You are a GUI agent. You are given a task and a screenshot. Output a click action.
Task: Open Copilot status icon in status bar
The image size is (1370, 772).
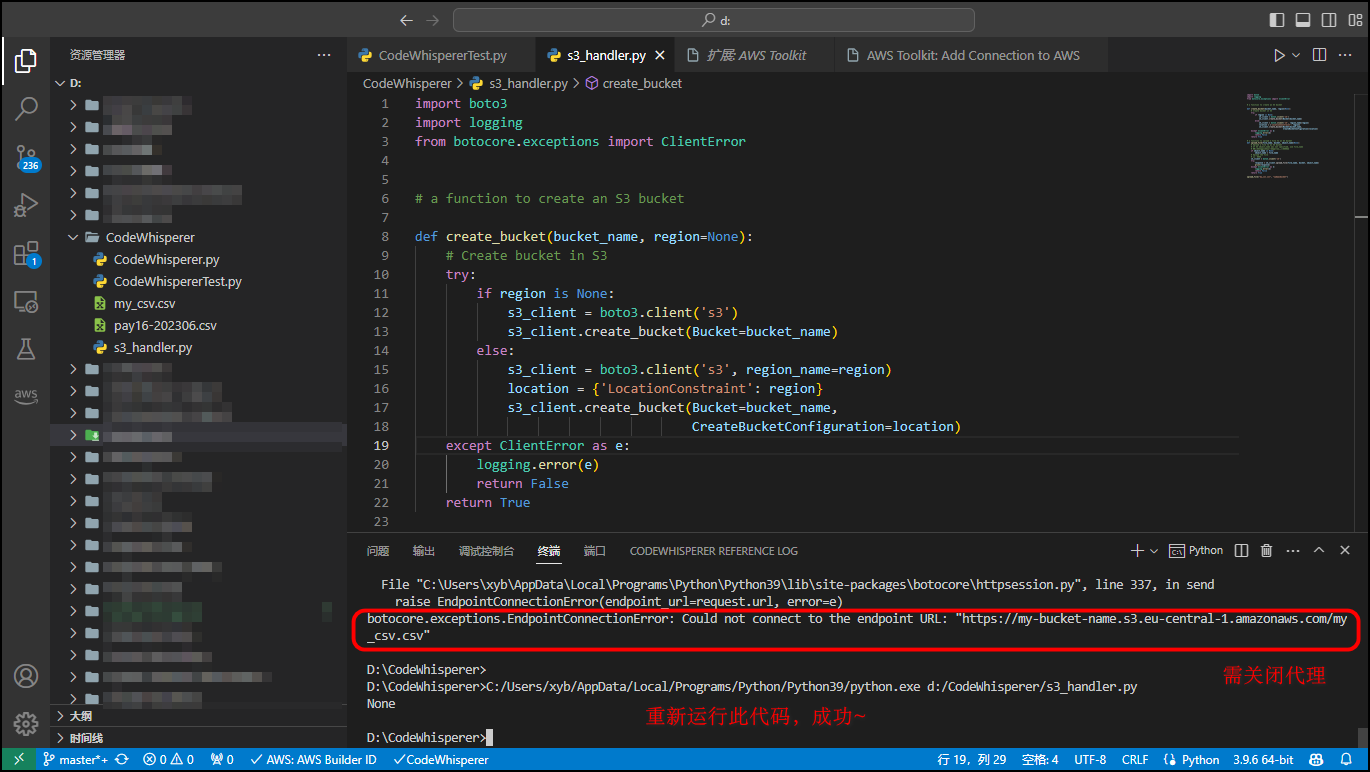point(1318,760)
